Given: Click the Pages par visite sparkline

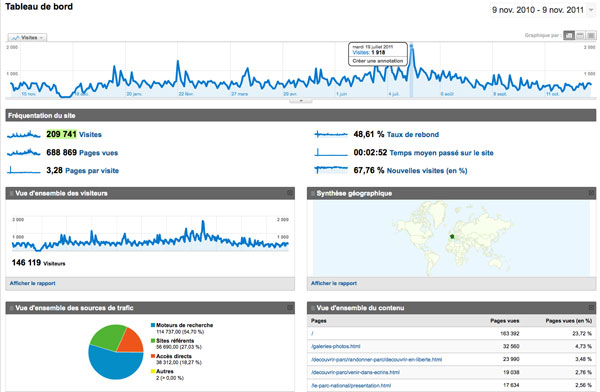Looking at the screenshot, I should 24,170.
